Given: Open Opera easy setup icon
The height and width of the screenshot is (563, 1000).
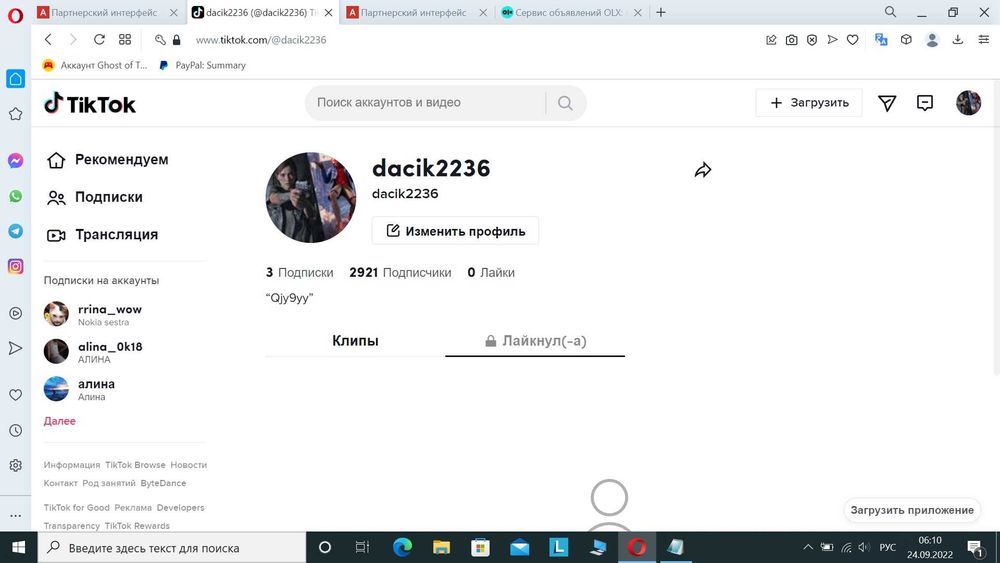Looking at the screenshot, I should 984,40.
